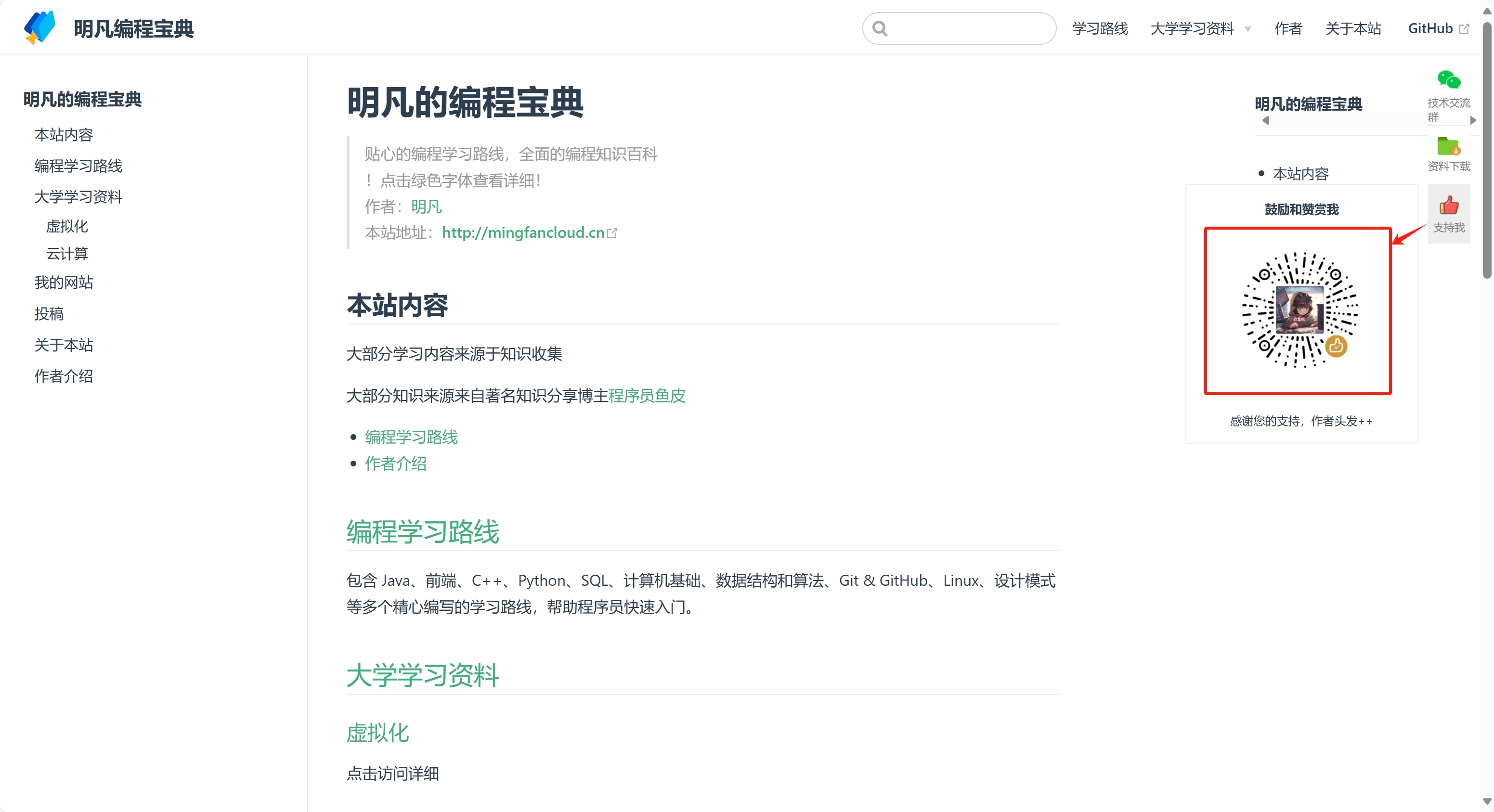Click left arrow of horizontal scrollbar
1494x812 pixels.
tap(1266, 121)
